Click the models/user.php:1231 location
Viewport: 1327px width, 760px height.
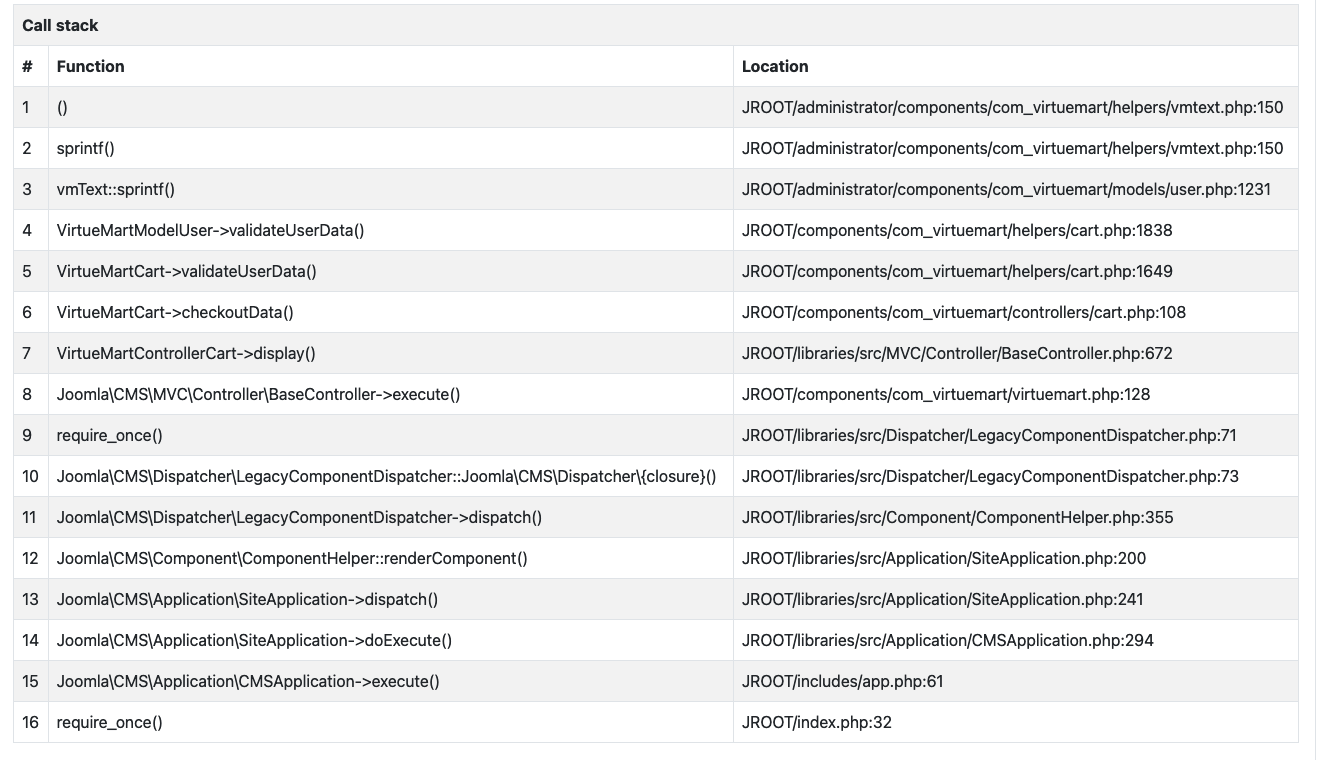[1006, 189]
